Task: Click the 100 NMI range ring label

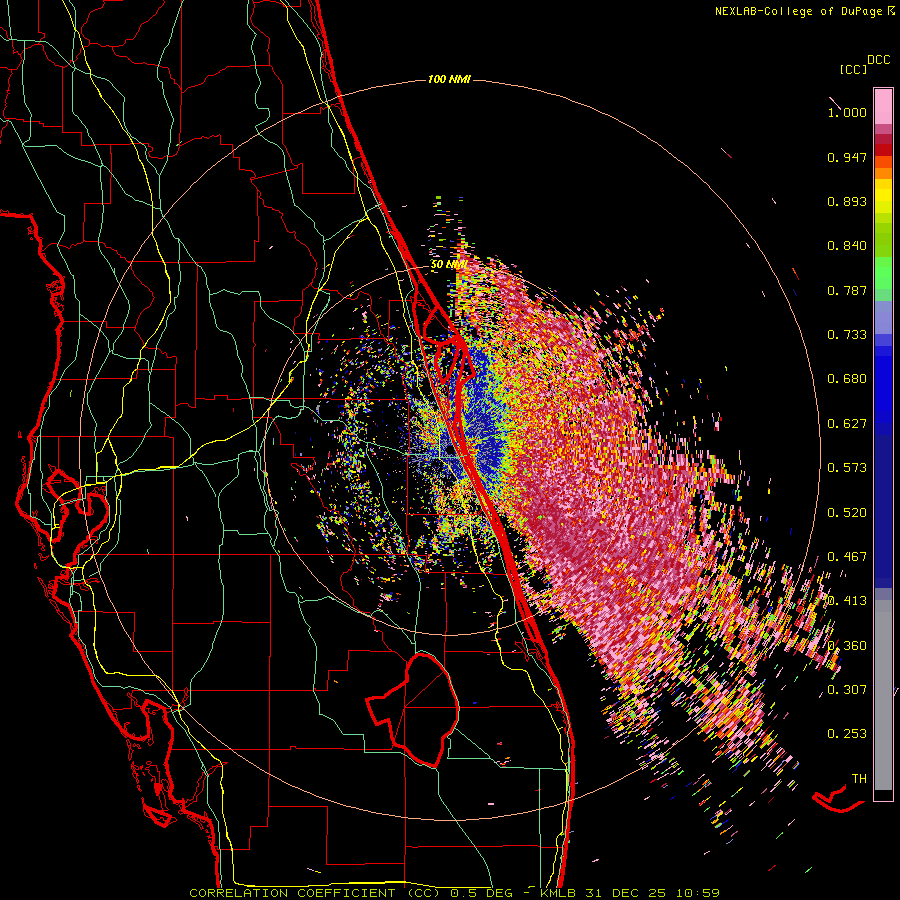Action: (x=449, y=79)
